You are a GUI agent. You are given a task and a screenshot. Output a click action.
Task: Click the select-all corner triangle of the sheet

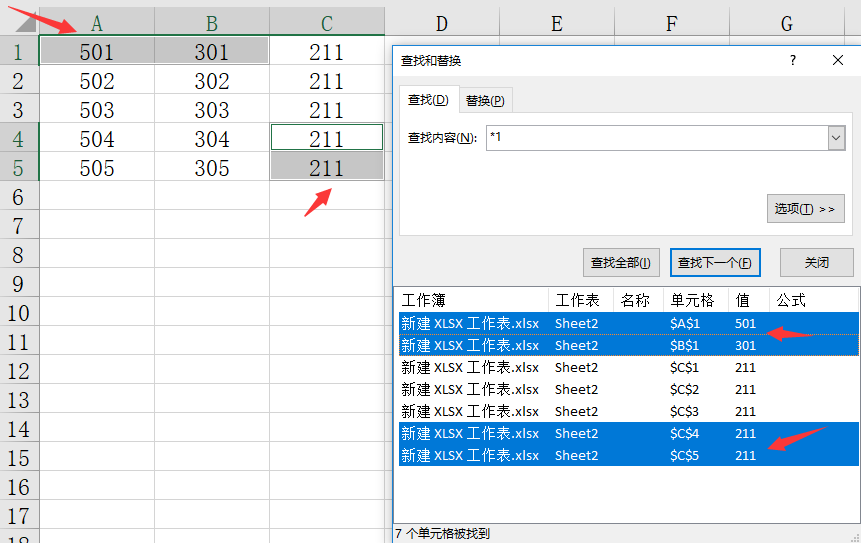pos(19,23)
